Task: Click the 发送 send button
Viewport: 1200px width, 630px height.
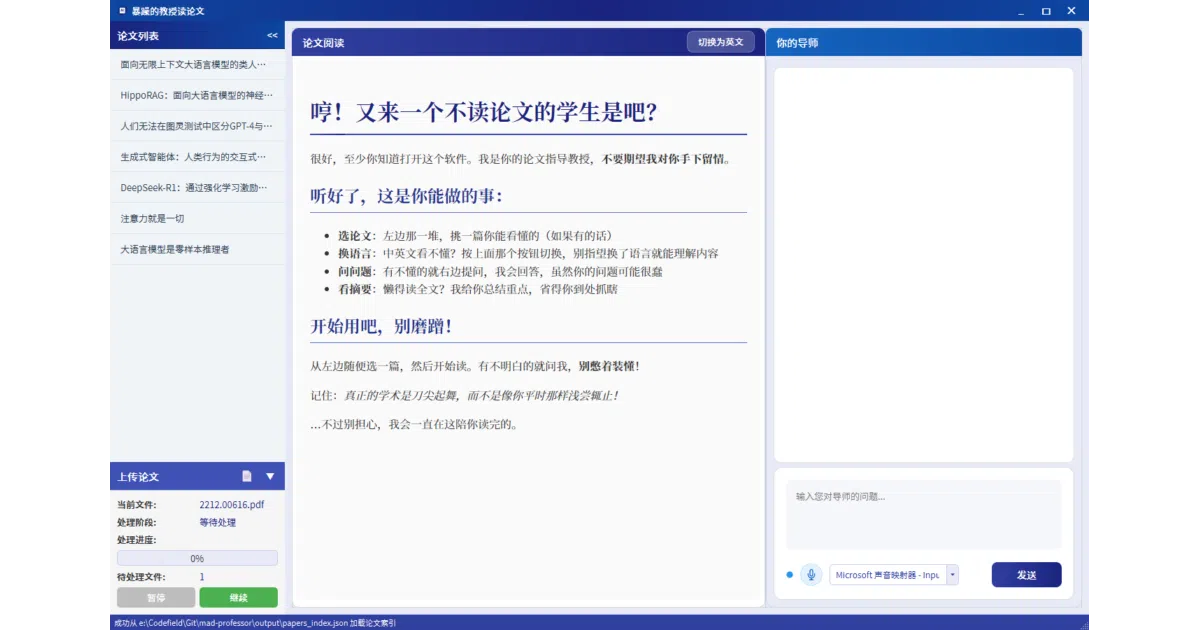Action: (x=1026, y=575)
